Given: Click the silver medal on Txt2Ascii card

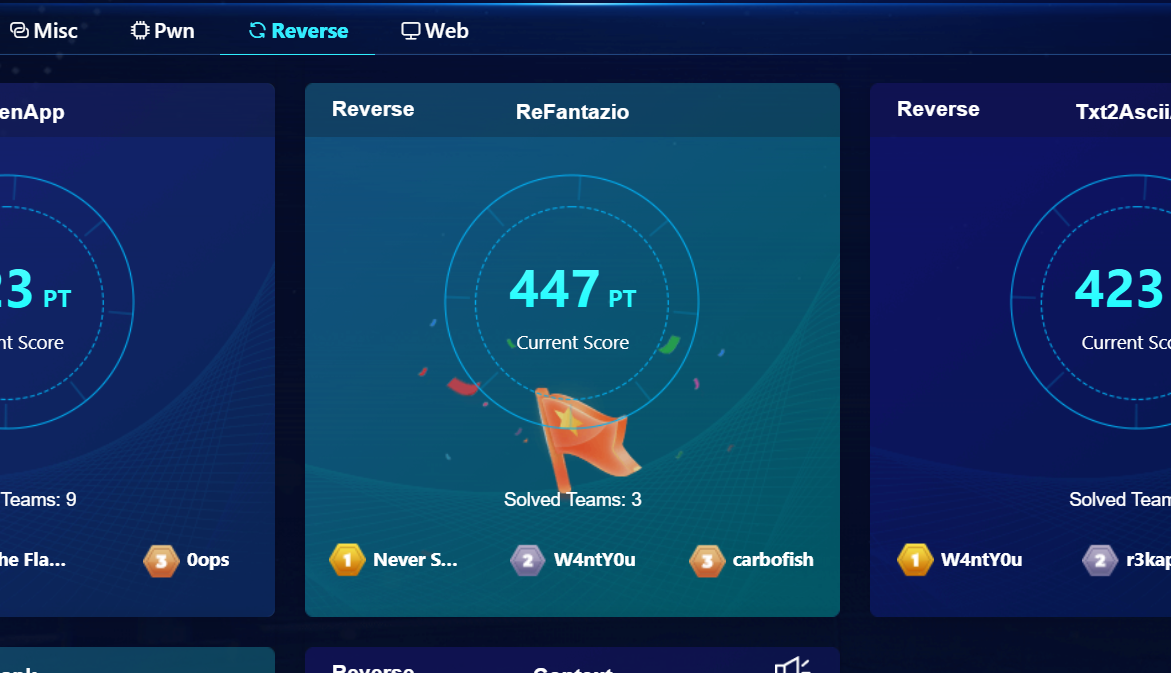Looking at the screenshot, I should point(1099,559).
